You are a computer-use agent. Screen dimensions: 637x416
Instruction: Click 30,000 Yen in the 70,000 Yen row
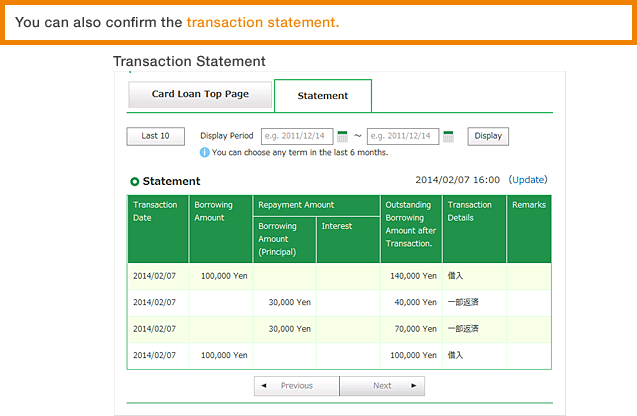pyautogui.click(x=289, y=329)
